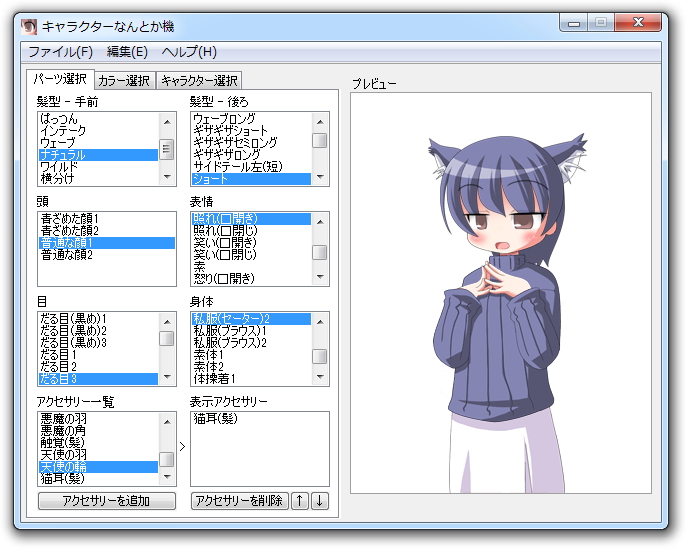
Task: Select 触覚(髪) in accessory list
Action: [x=98, y=443]
